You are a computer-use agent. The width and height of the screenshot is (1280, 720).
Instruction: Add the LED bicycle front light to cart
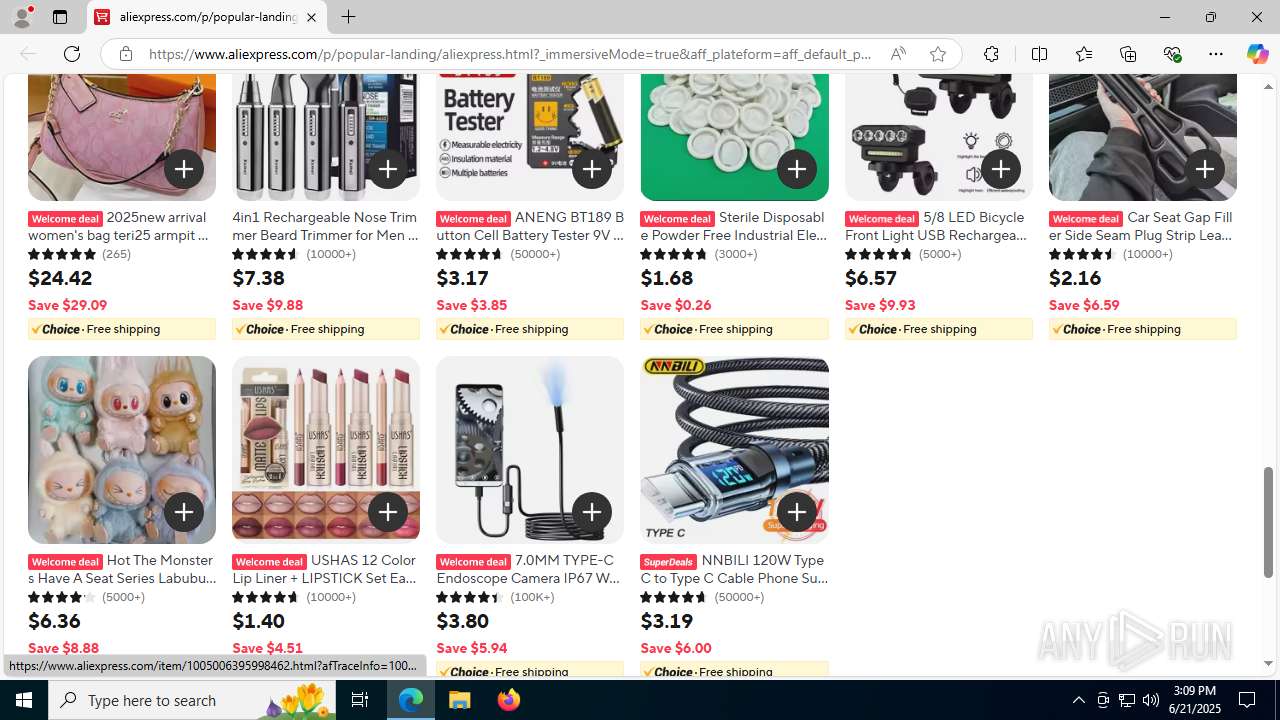tap(1000, 169)
